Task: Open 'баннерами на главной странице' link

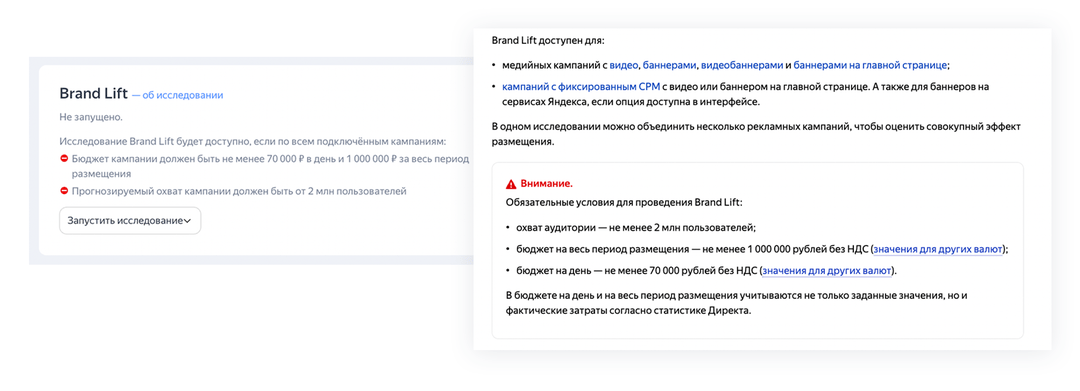Action: coord(870,65)
